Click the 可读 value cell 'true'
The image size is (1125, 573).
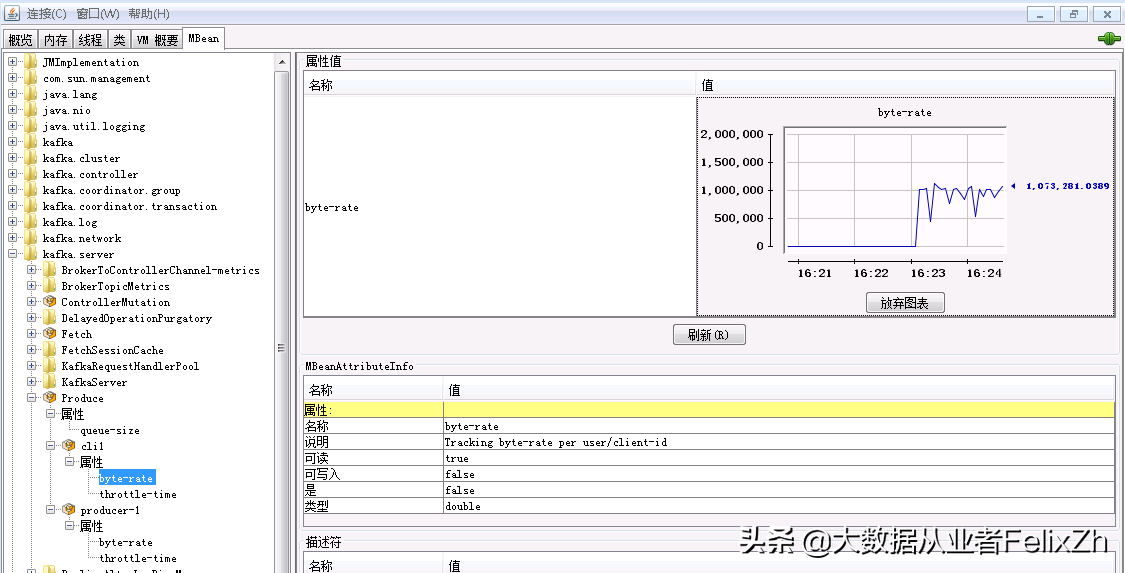point(779,458)
